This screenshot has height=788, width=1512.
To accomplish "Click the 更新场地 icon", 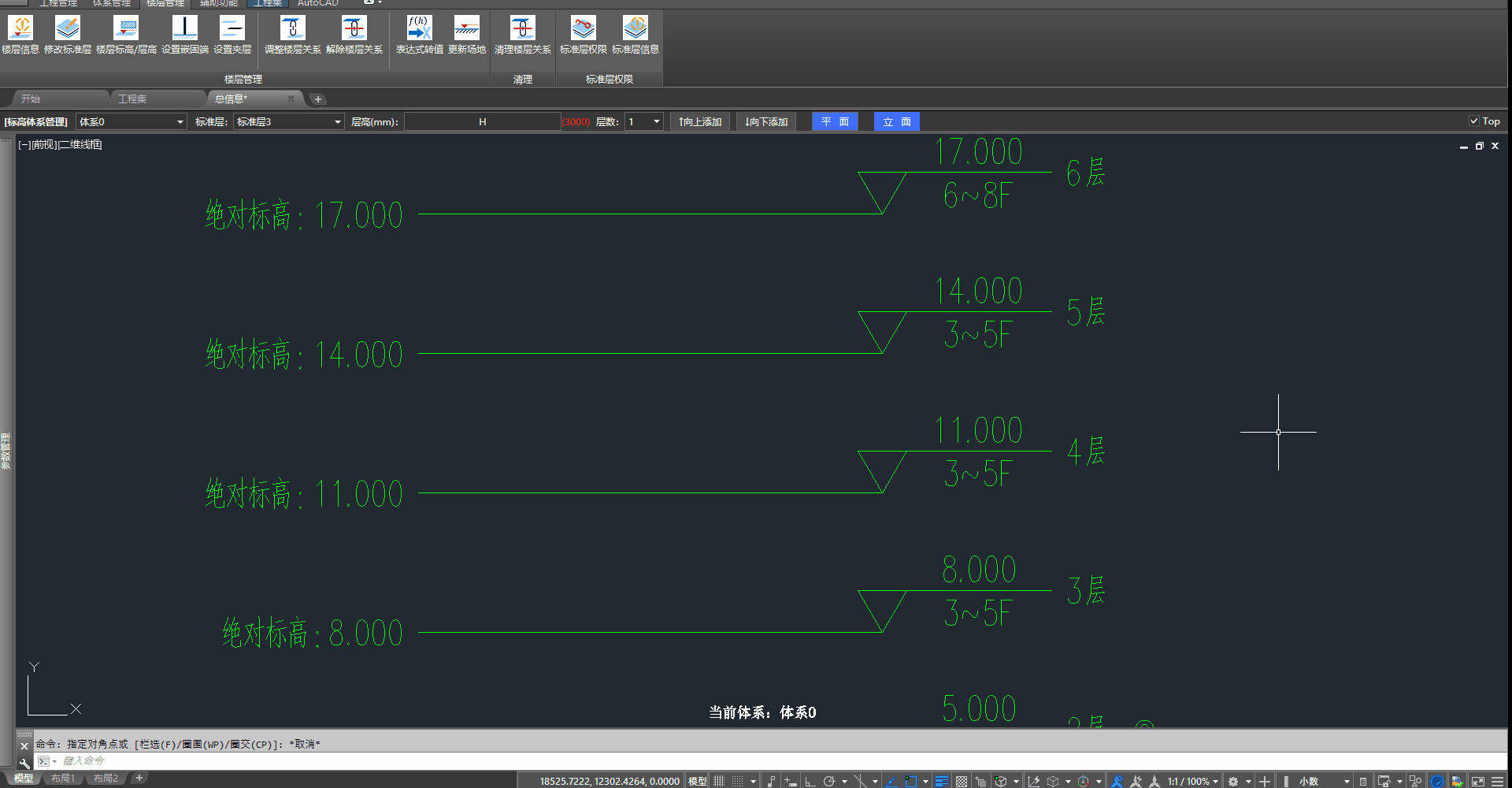I will click(x=467, y=35).
